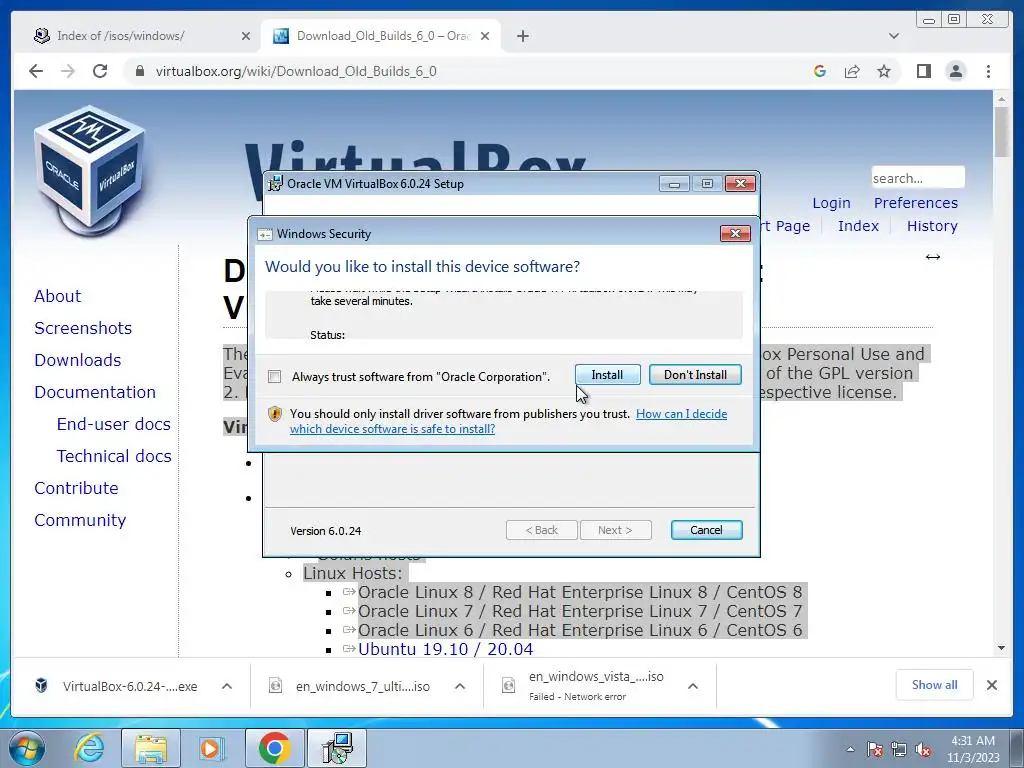
Task: Close the Download_Old_Builds_6_0 tab
Action: [x=485, y=36]
